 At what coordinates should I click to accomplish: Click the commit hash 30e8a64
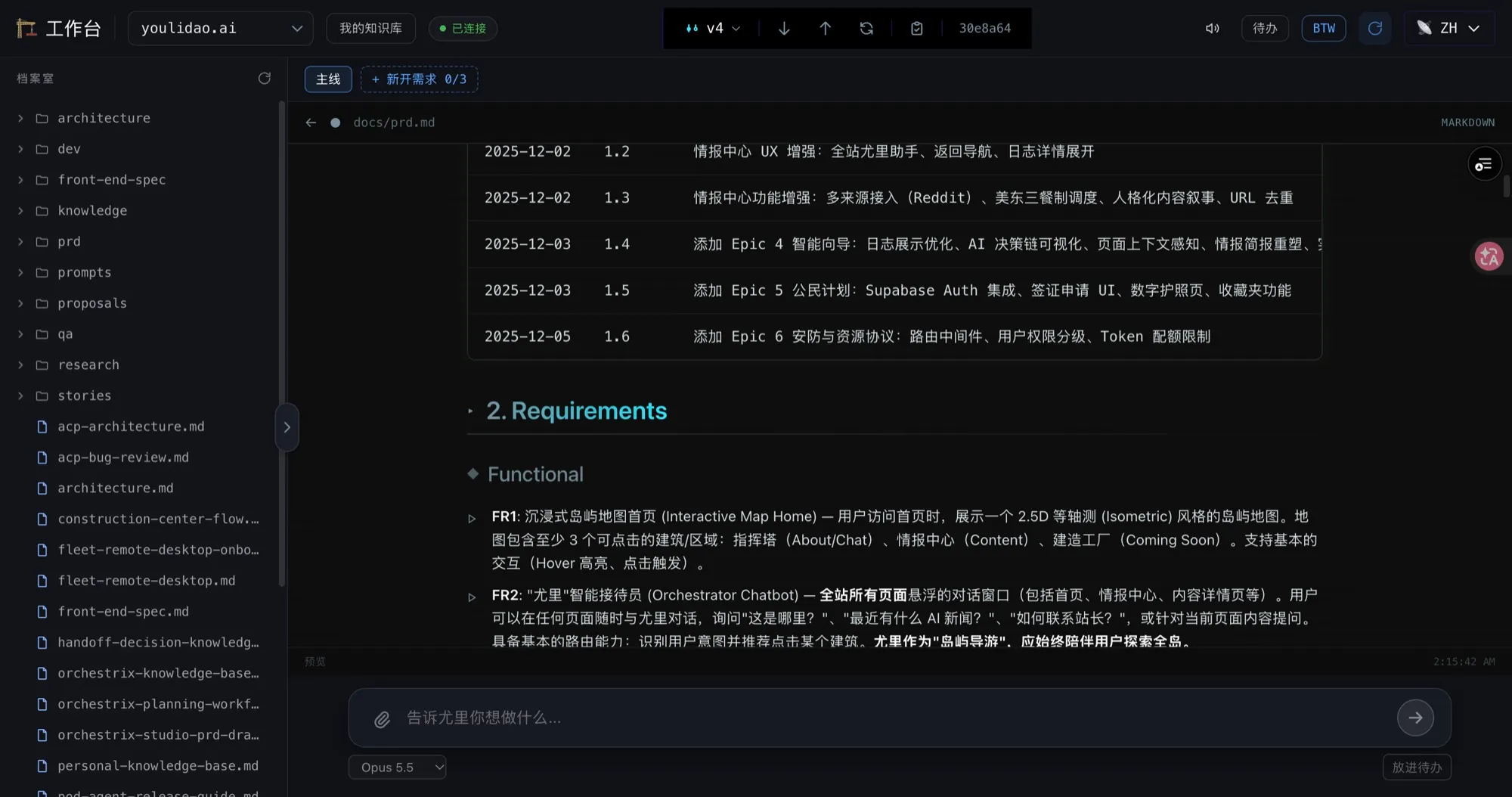[x=984, y=28]
